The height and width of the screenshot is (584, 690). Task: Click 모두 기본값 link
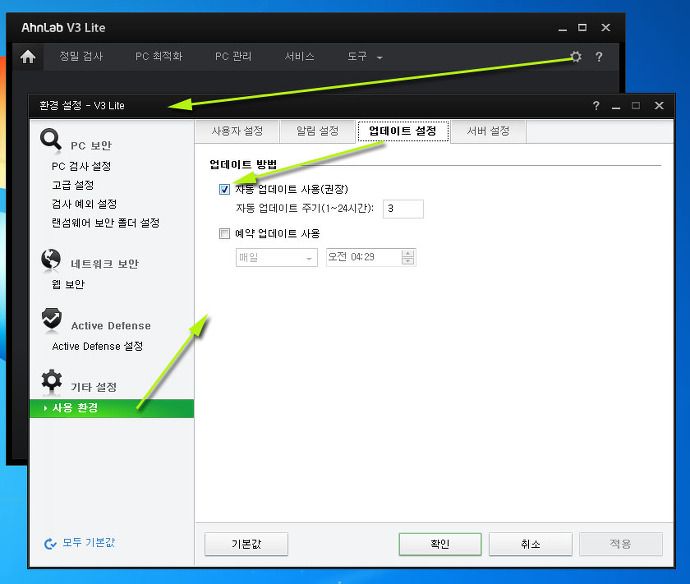point(88,543)
